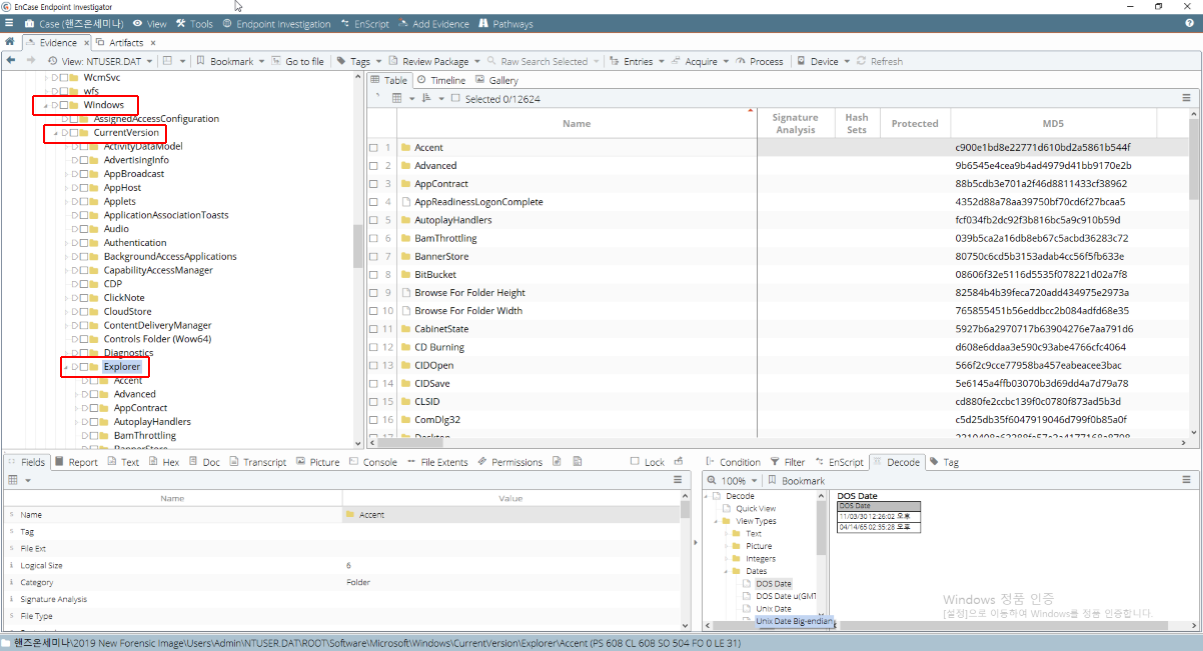Open the Pathways menu
Viewport: 1203px width, 651px height.
tap(506, 23)
